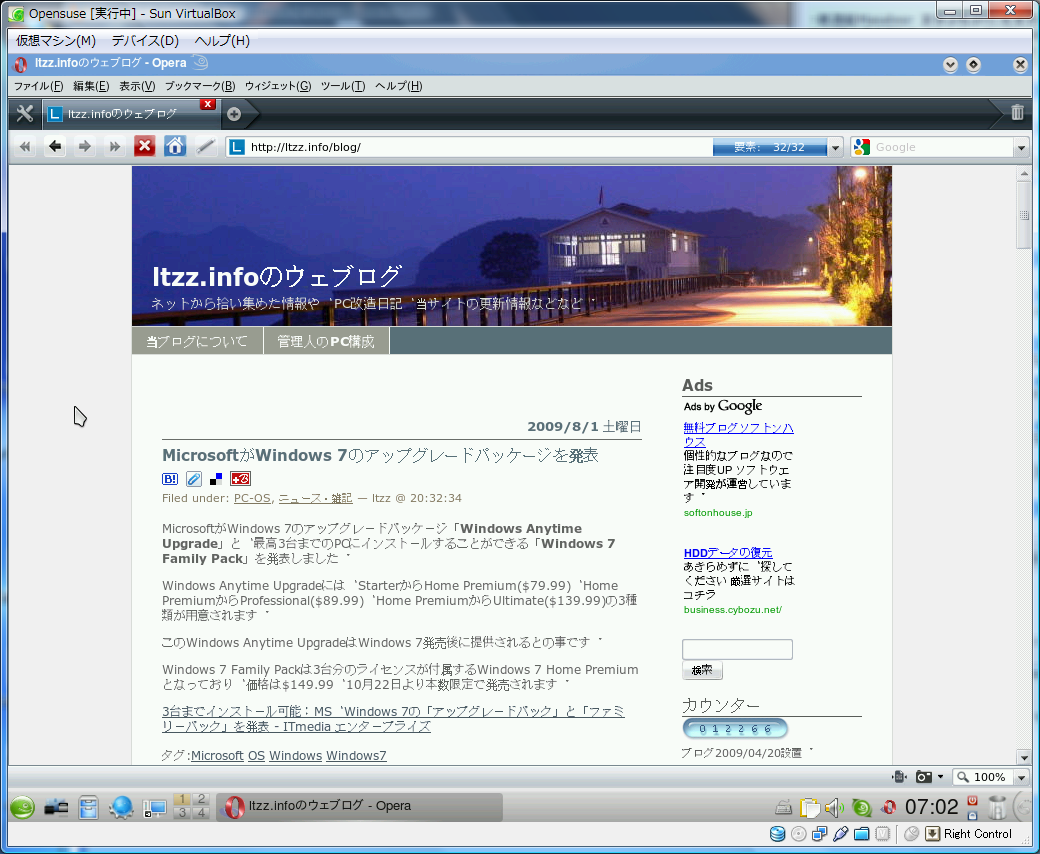Image resolution: width=1040 pixels, height=854 pixels.
Task: Go forward with the Forward arrow
Action: click(84, 147)
